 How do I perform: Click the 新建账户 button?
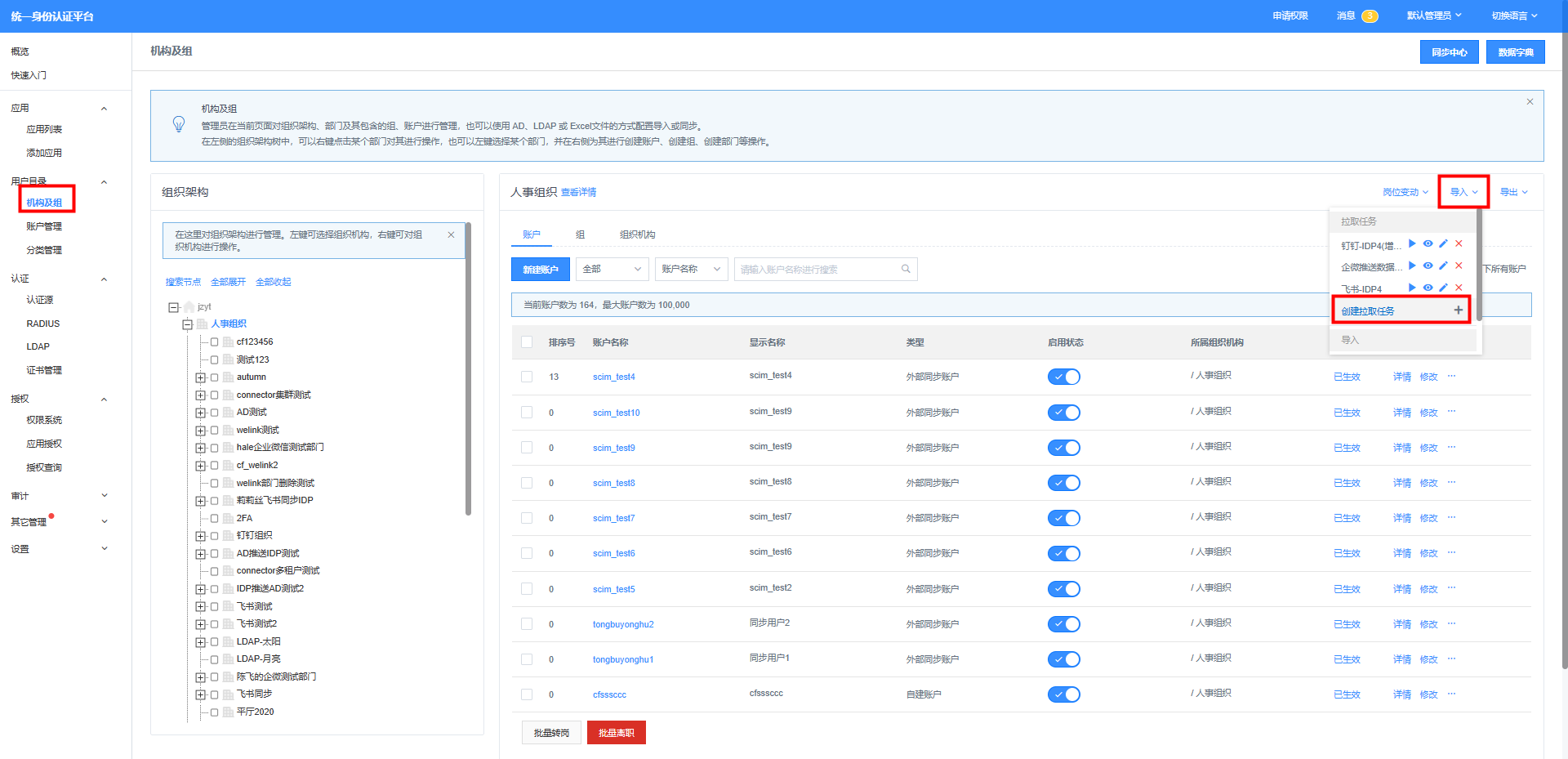(x=540, y=270)
